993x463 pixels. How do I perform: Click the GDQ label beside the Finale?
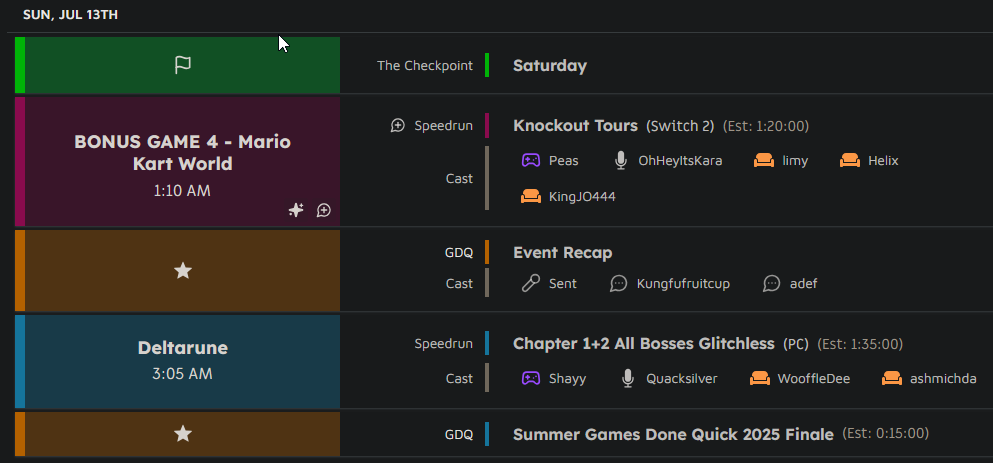tap(459, 434)
